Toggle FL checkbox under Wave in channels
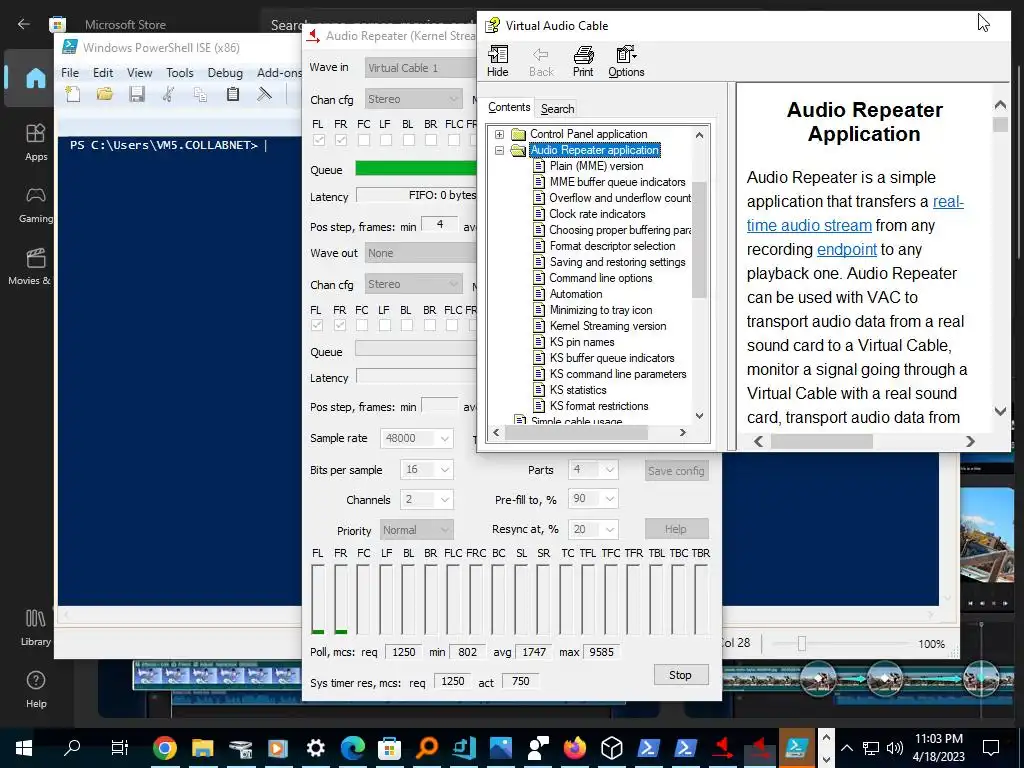The image size is (1024, 768). 319,140
